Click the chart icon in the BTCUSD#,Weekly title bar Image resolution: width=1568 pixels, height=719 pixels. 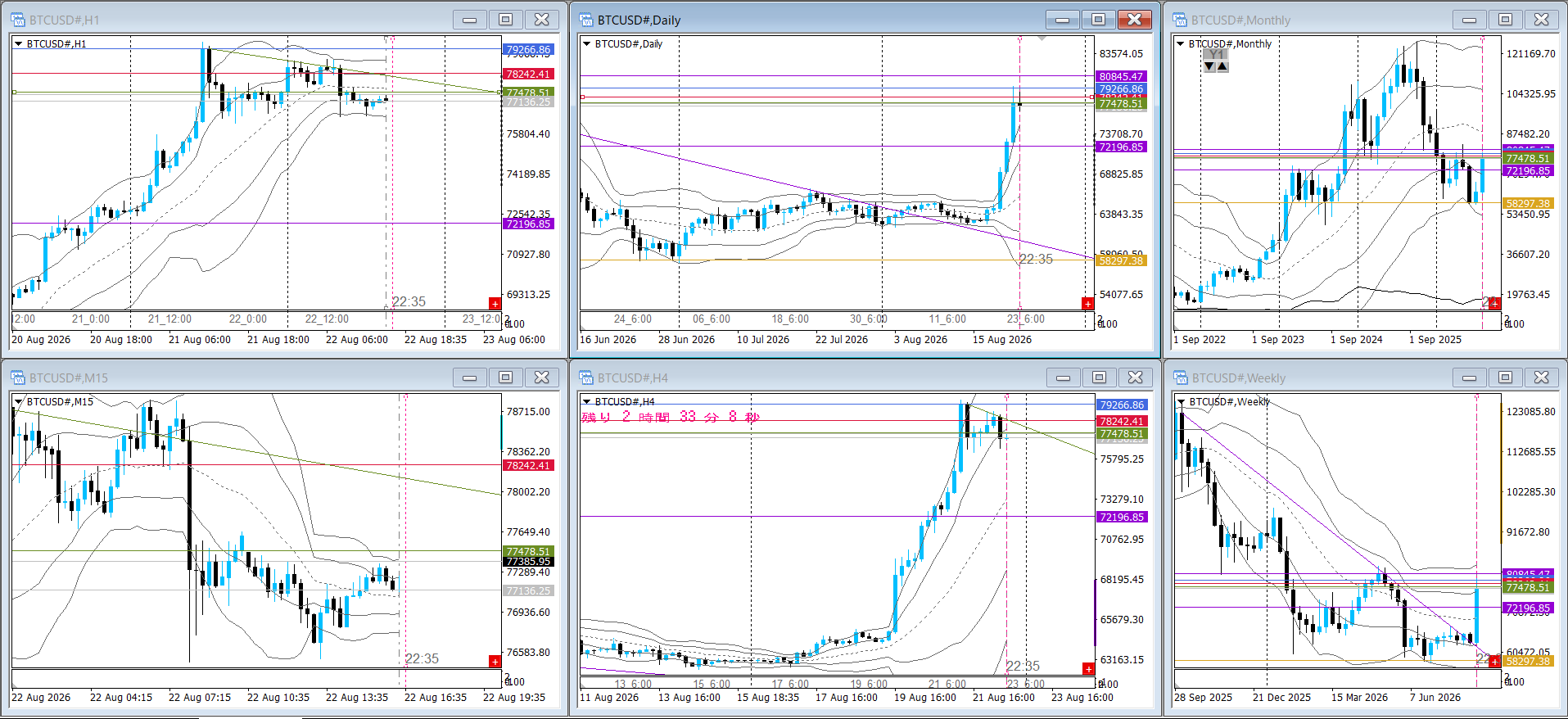[x=1181, y=378]
